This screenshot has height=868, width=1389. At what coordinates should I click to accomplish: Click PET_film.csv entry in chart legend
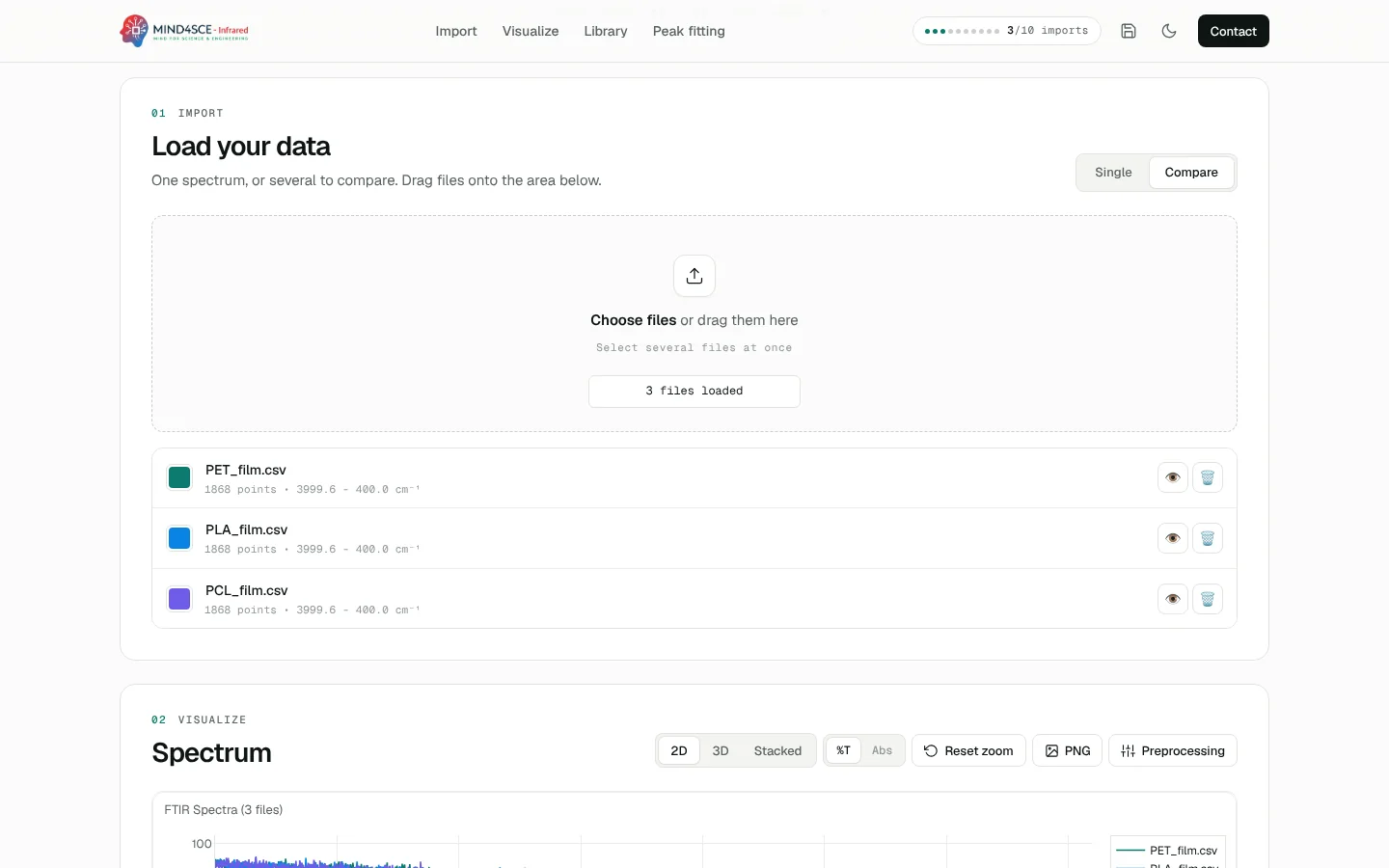1167,851
